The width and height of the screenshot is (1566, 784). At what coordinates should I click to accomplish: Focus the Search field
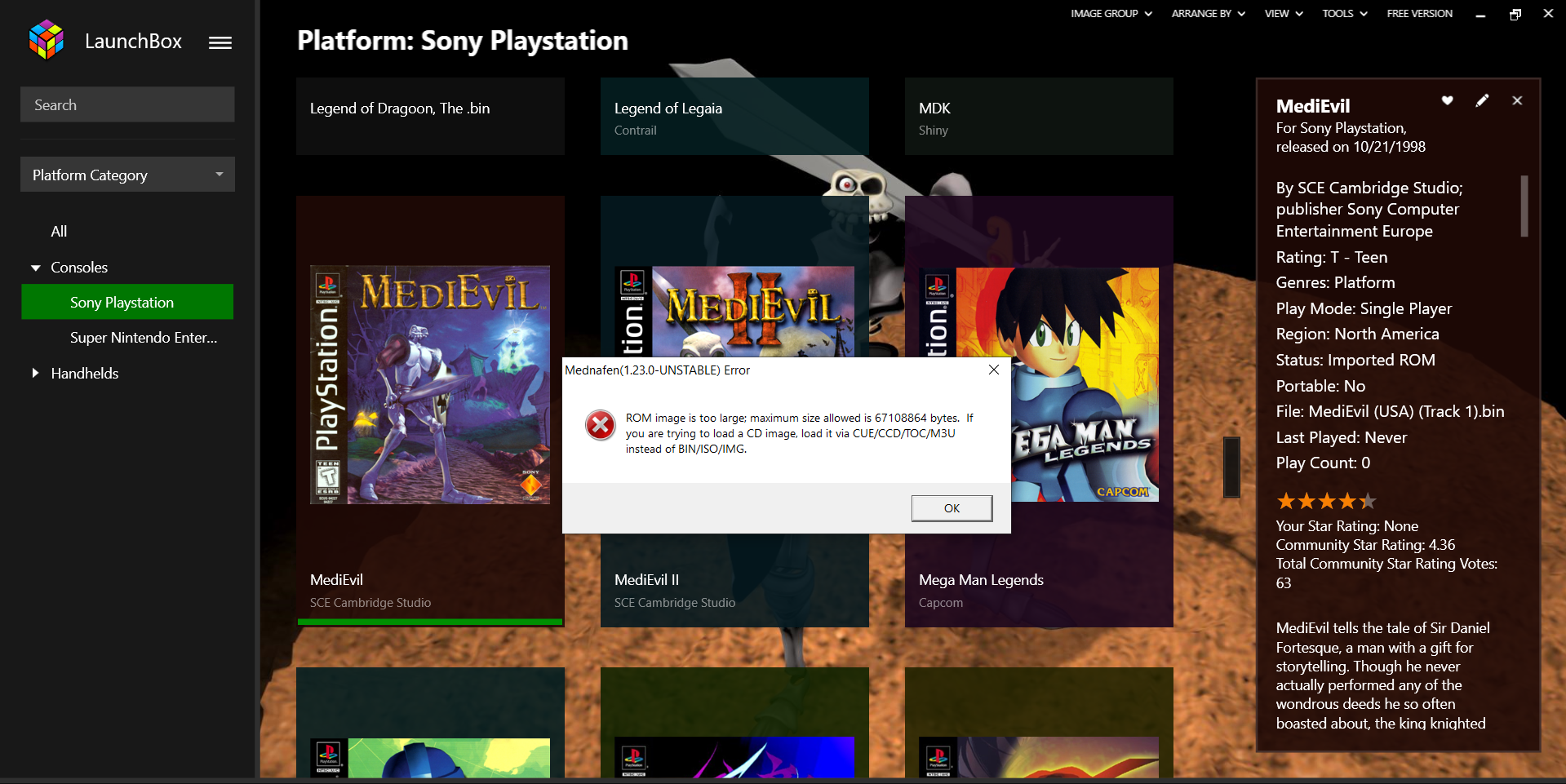click(x=127, y=104)
